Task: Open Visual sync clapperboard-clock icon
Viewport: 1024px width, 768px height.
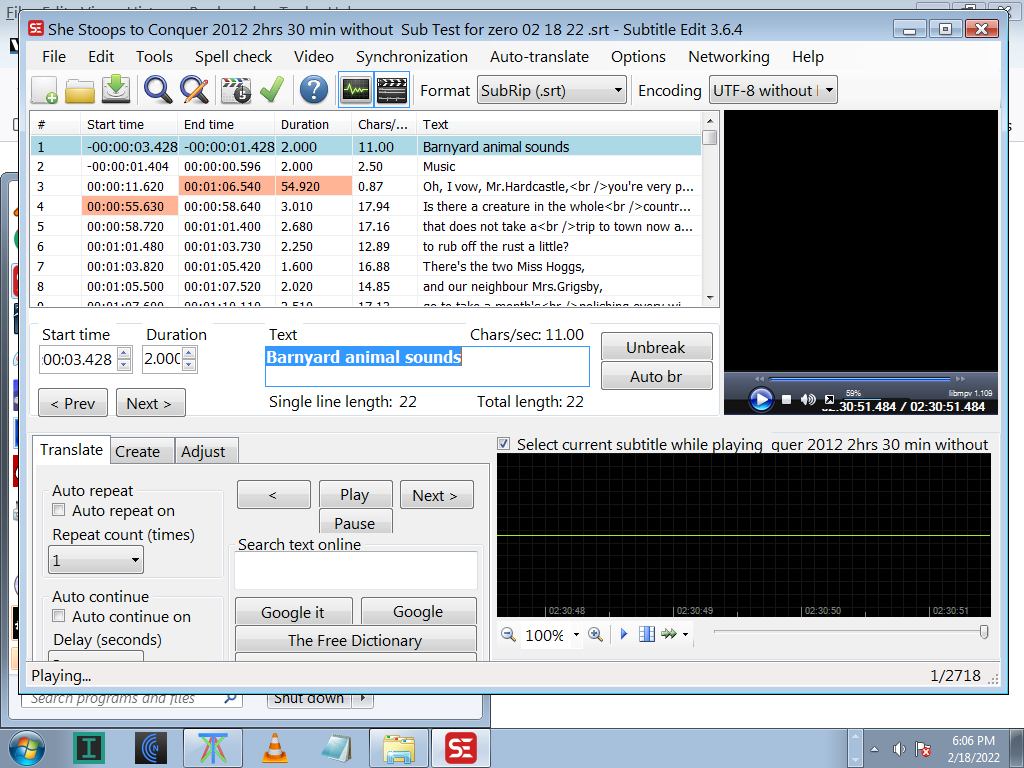Action: pos(236,90)
